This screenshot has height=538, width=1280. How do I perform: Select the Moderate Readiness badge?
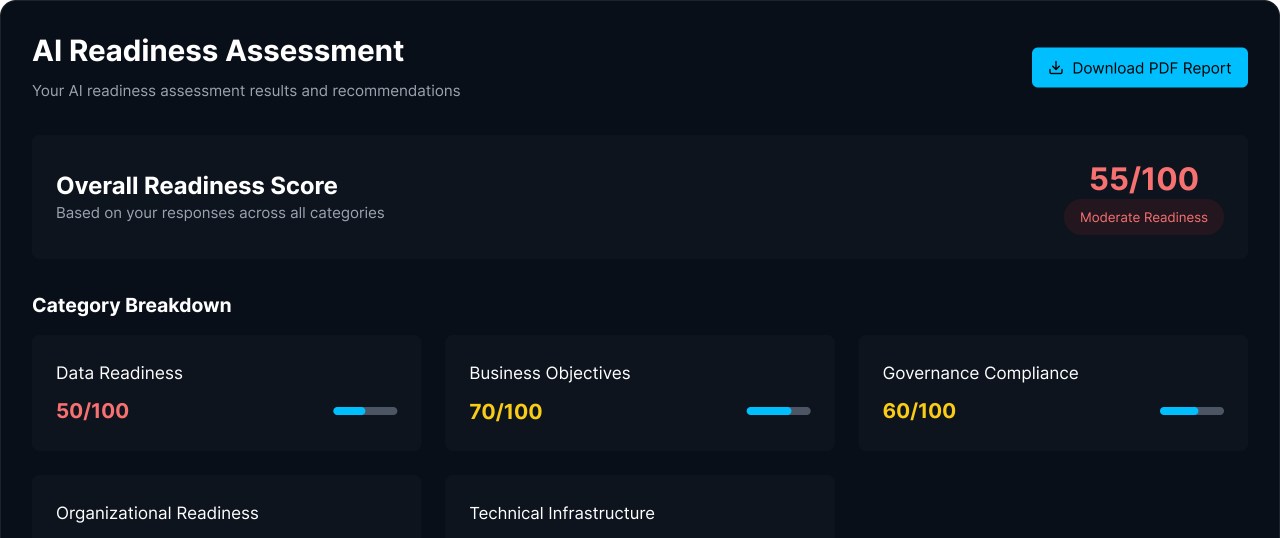tap(1144, 217)
